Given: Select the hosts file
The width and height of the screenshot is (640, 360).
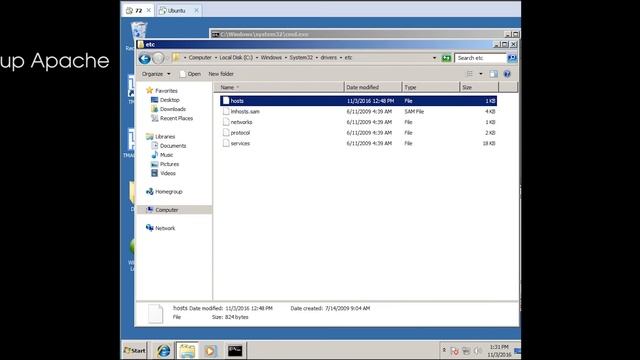Looking at the screenshot, I should tap(358, 101).
